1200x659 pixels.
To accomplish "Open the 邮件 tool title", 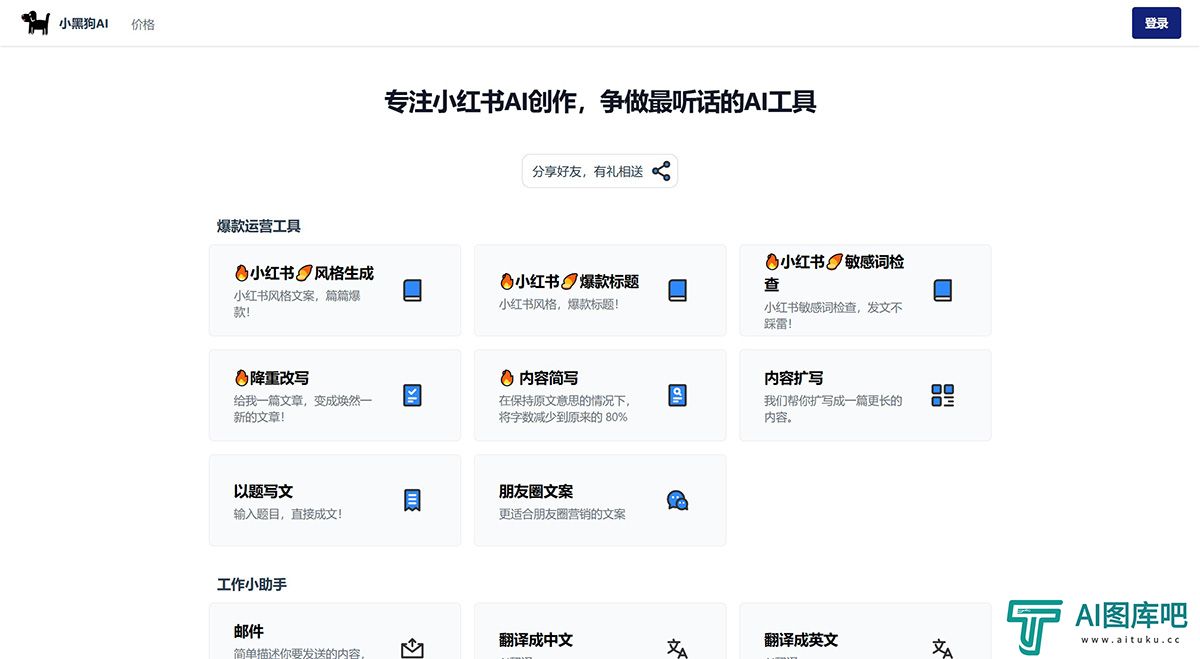I will [x=249, y=631].
